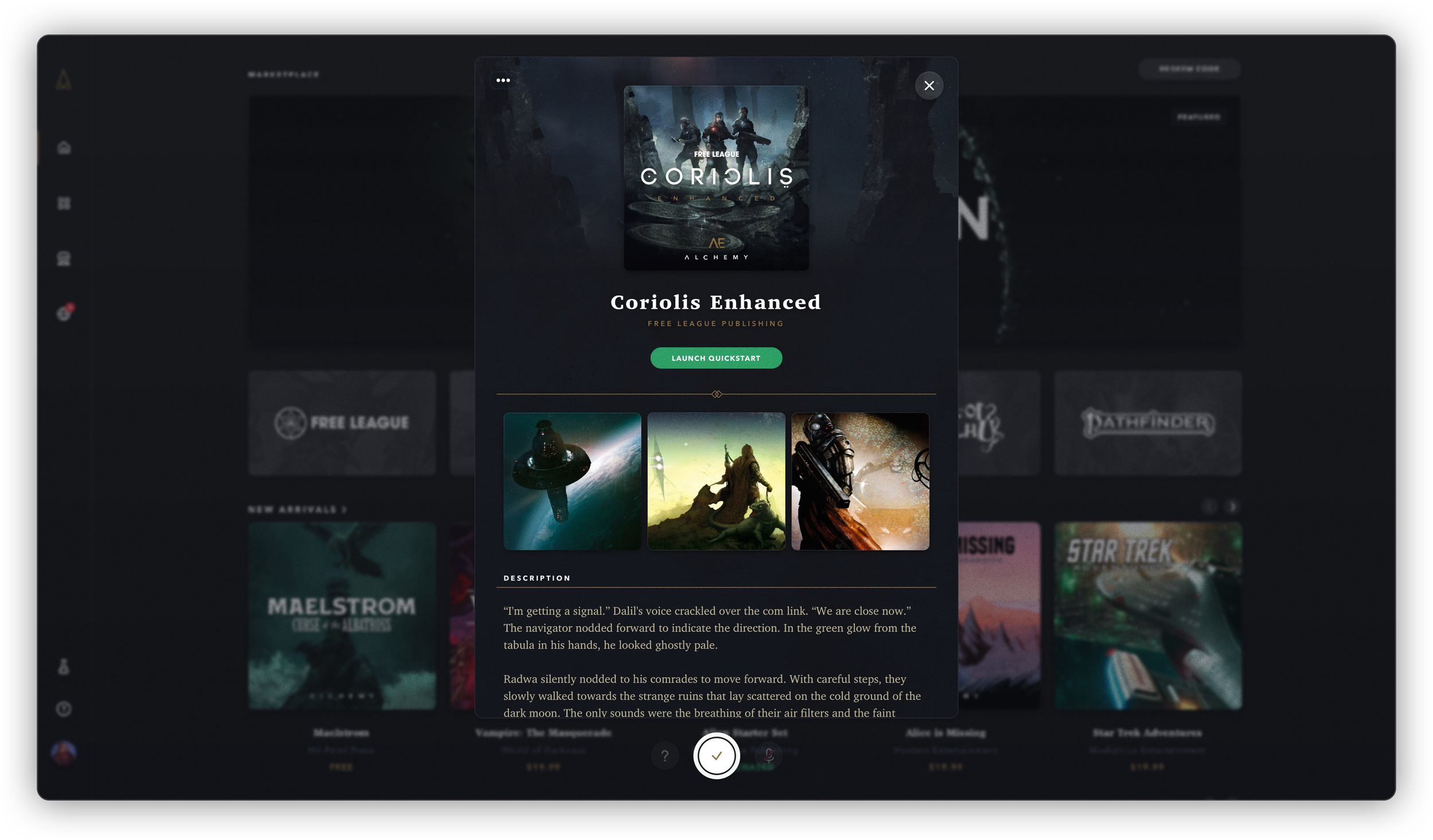The height and width of the screenshot is (840, 1433).
Task: Click Launch Quickstart button
Action: point(715,358)
